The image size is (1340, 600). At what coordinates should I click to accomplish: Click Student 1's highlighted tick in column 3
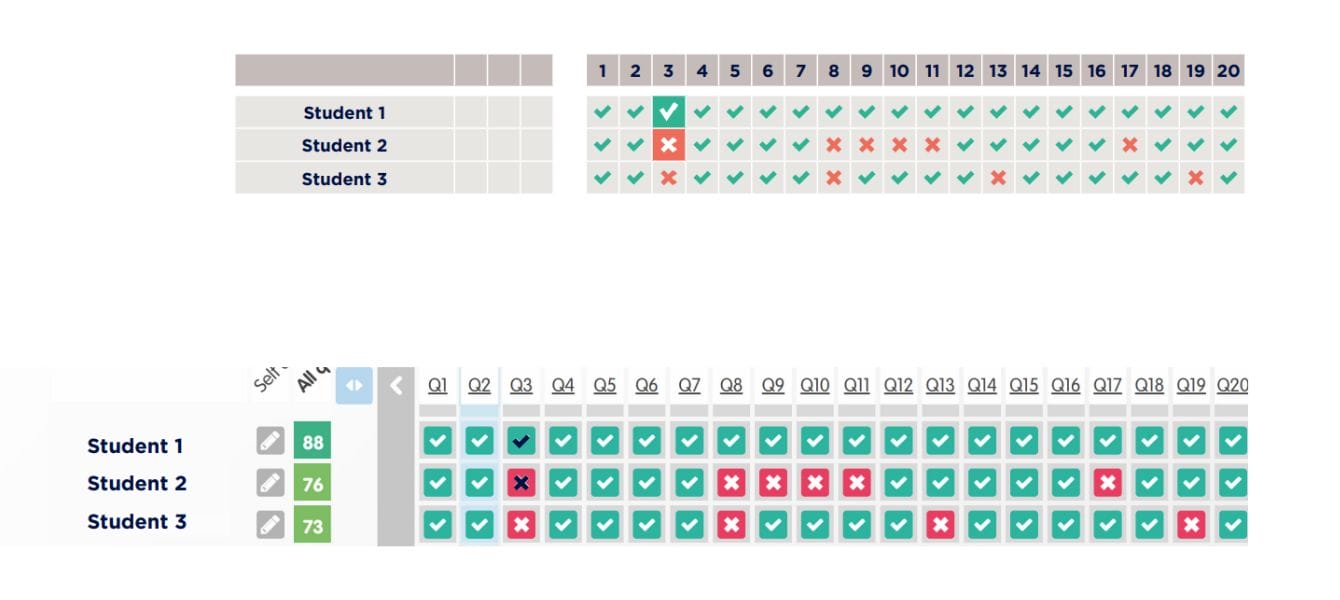(x=669, y=111)
